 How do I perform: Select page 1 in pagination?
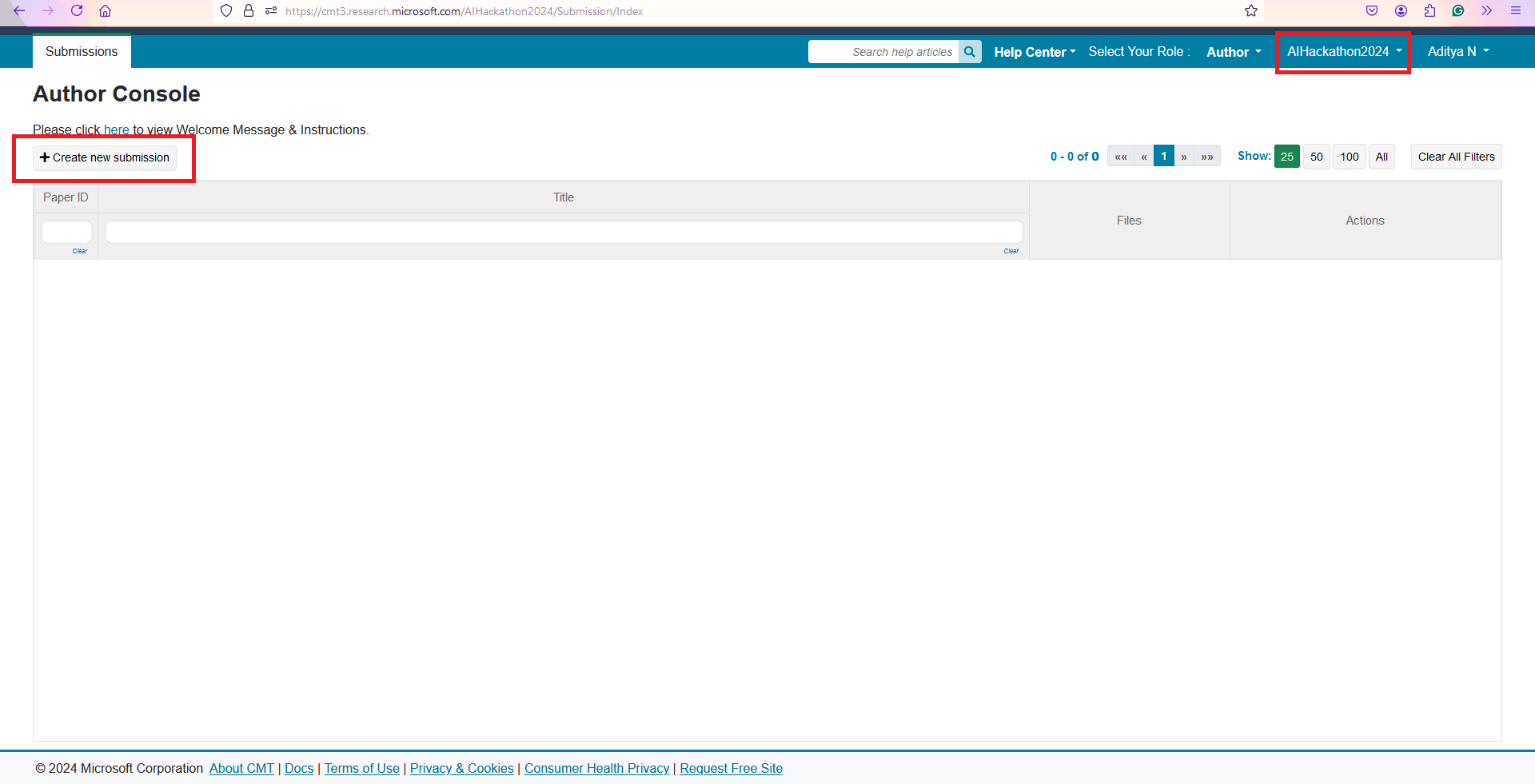coord(1164,157)
